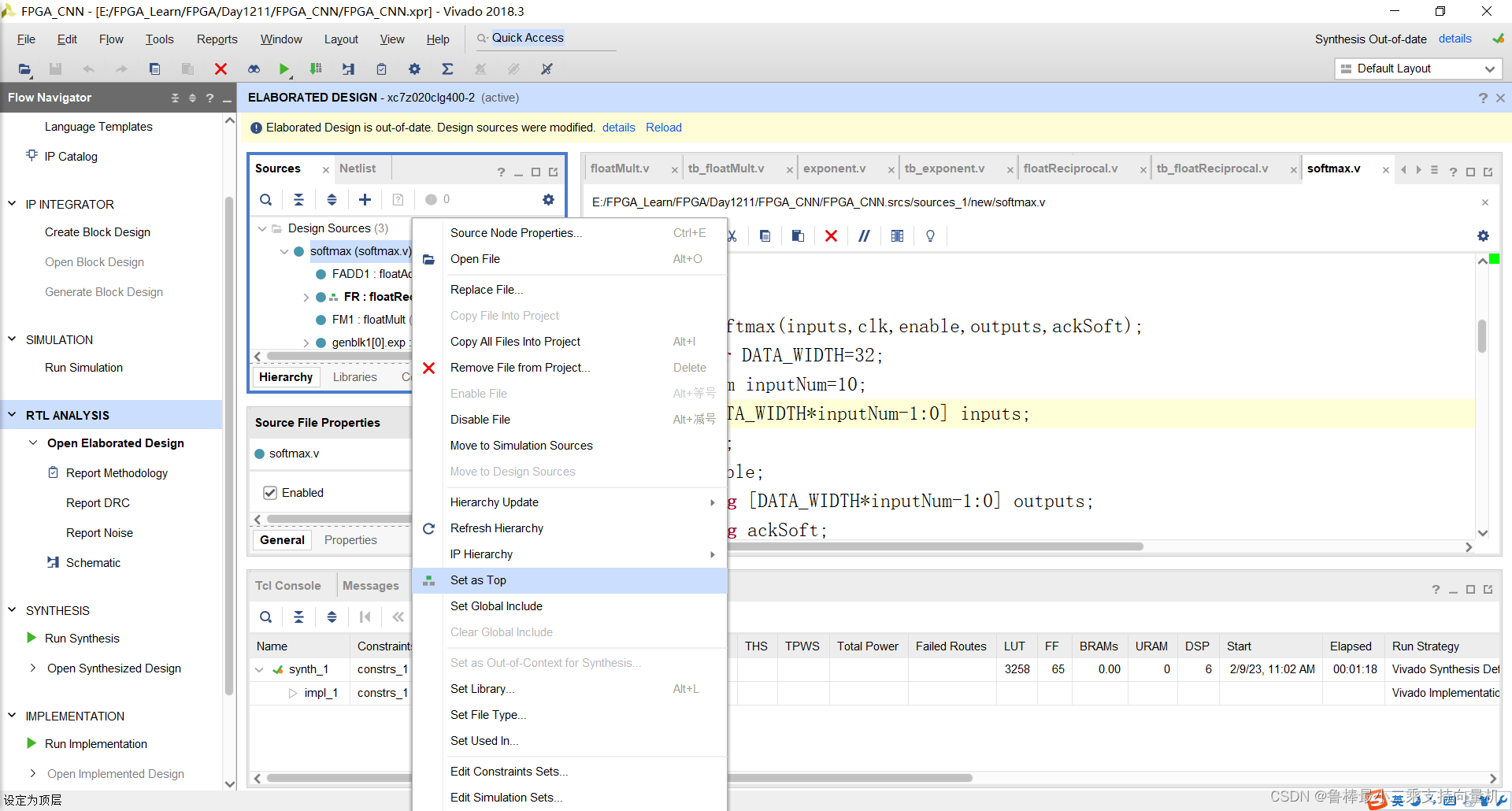Open Settings gear in main toolbar
This screenshot has height=811, width=1512.
pos(414,69)
